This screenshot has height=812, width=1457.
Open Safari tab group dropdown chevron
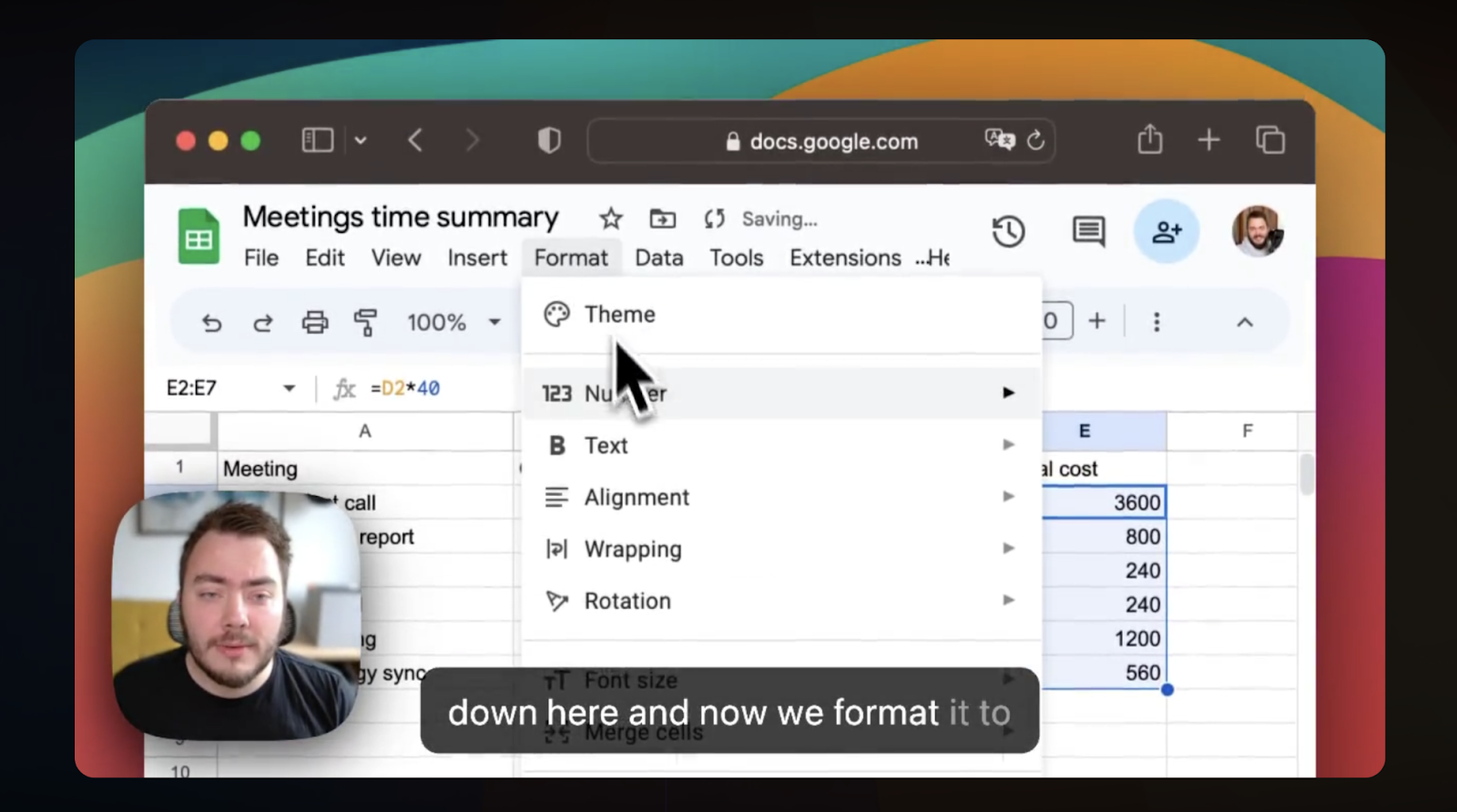tap(361, 140)
